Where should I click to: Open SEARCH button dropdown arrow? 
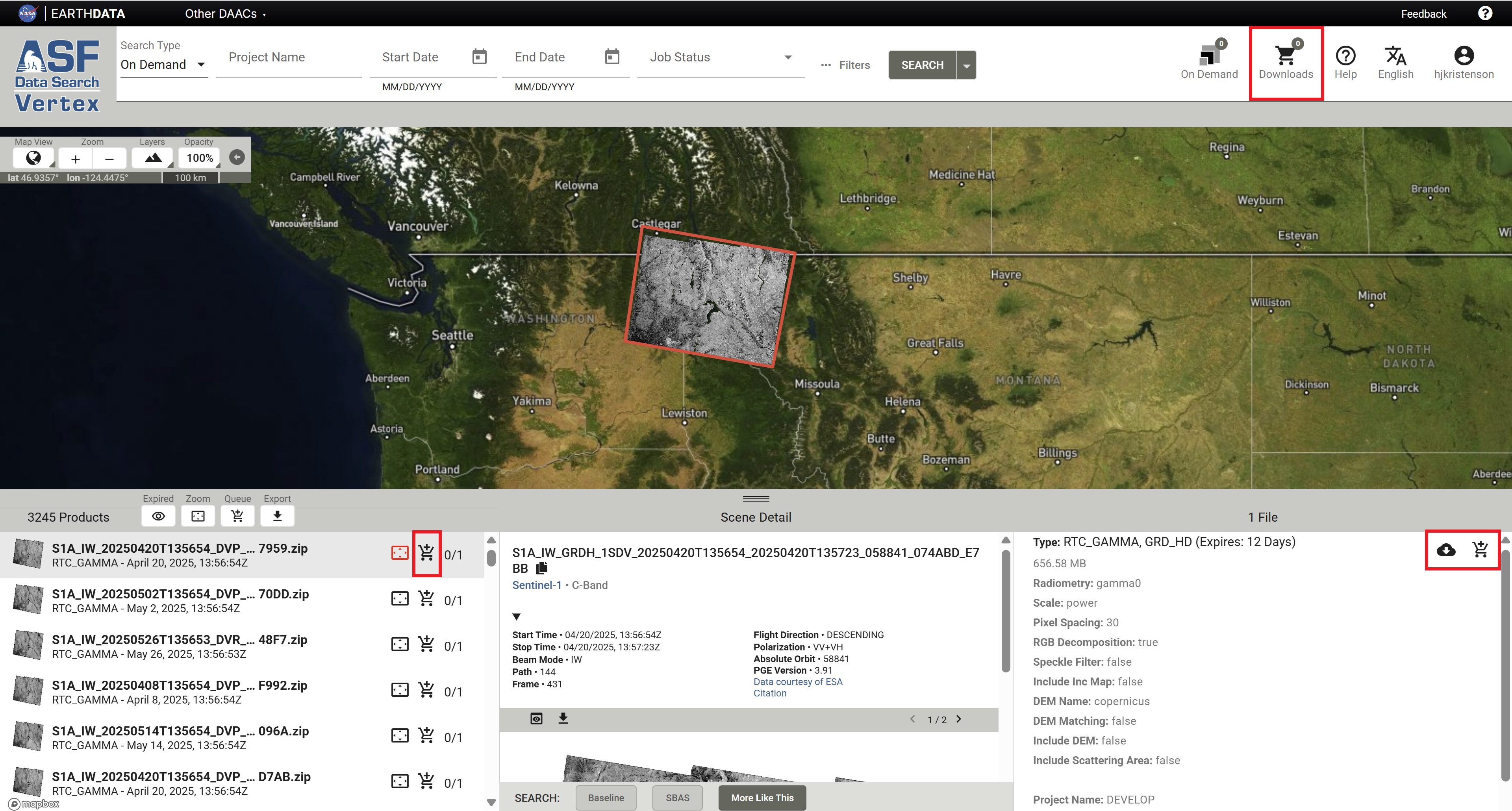coord(967,65)
